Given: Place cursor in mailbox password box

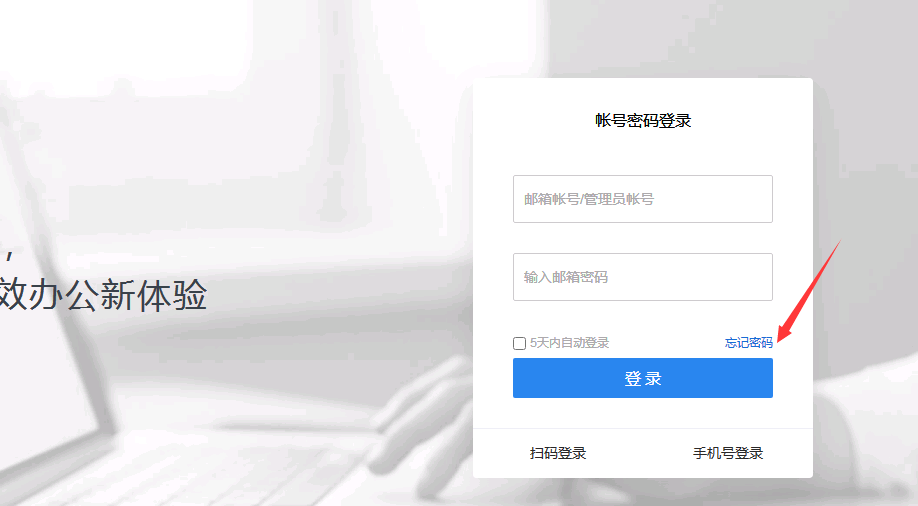Looking at the screenshot, I should (643, 277).
